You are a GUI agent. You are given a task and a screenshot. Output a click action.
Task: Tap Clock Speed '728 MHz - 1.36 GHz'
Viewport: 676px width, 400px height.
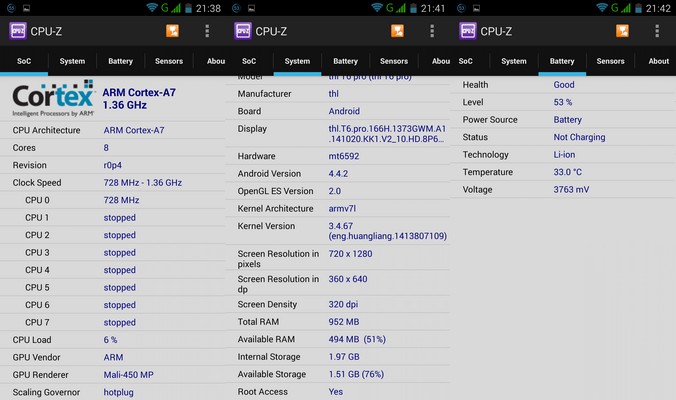(143, 183)
